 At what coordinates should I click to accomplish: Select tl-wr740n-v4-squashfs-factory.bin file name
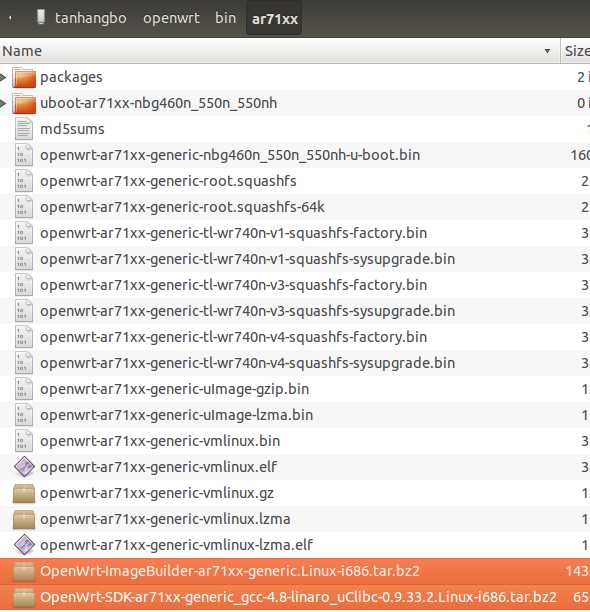tap(234, 337)
